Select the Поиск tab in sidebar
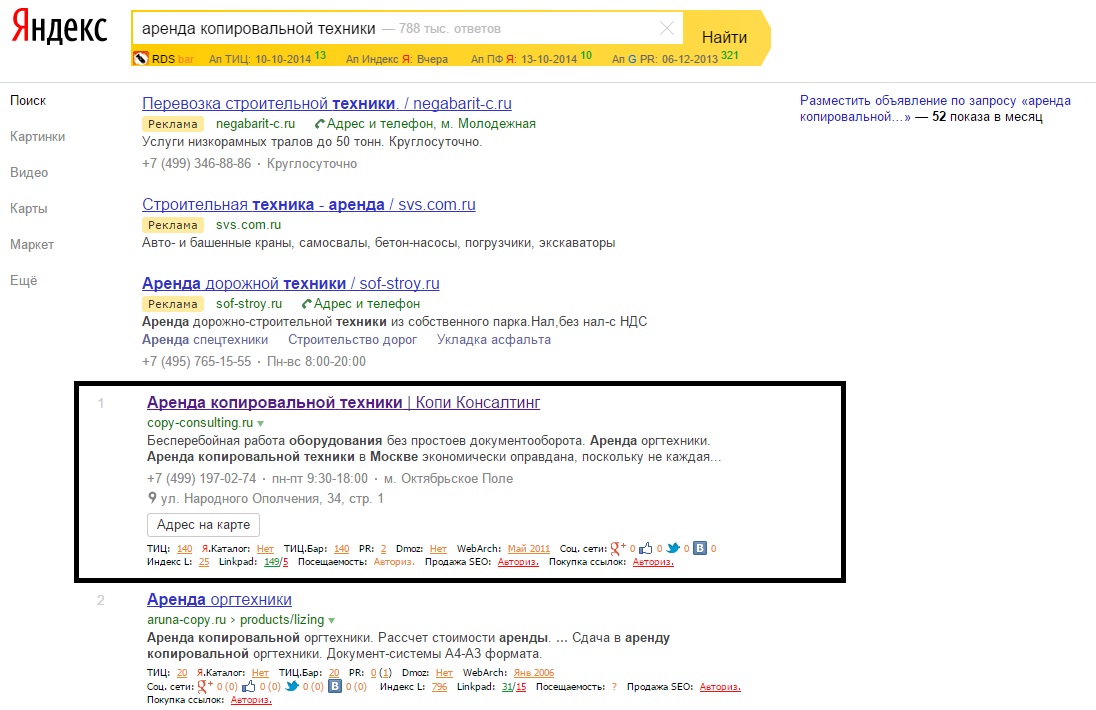1096x710 pixels. [x=28, y=101]
